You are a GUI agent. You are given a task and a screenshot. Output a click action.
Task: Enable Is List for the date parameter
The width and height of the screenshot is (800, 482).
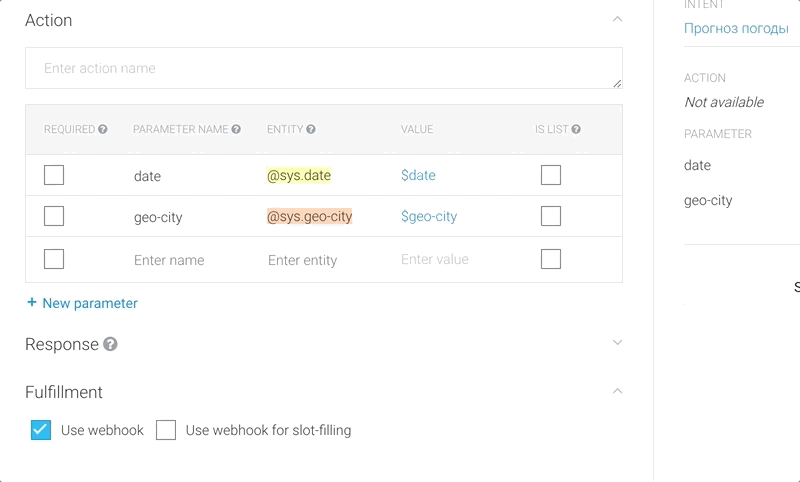click(x=550, y=175)
